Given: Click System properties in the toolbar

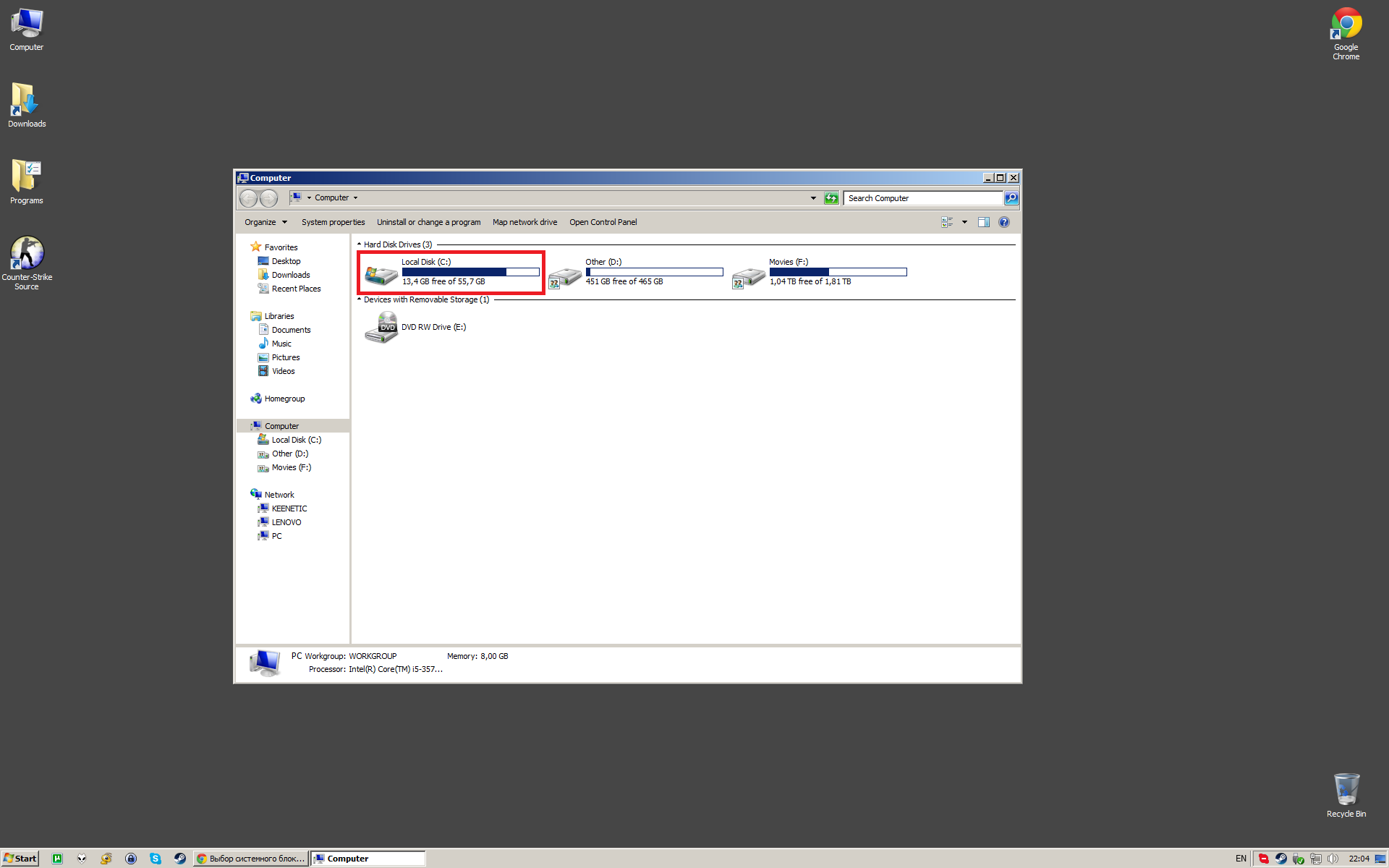Looking at the screenshot, I should [x=333, y=222].
